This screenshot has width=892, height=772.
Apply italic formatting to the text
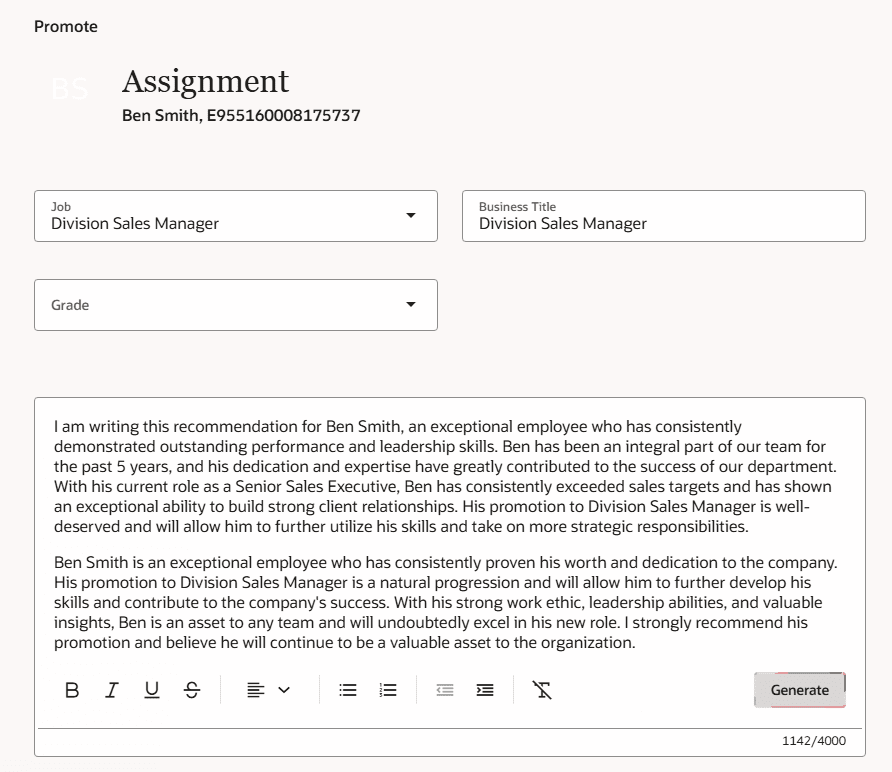point(112,689)
